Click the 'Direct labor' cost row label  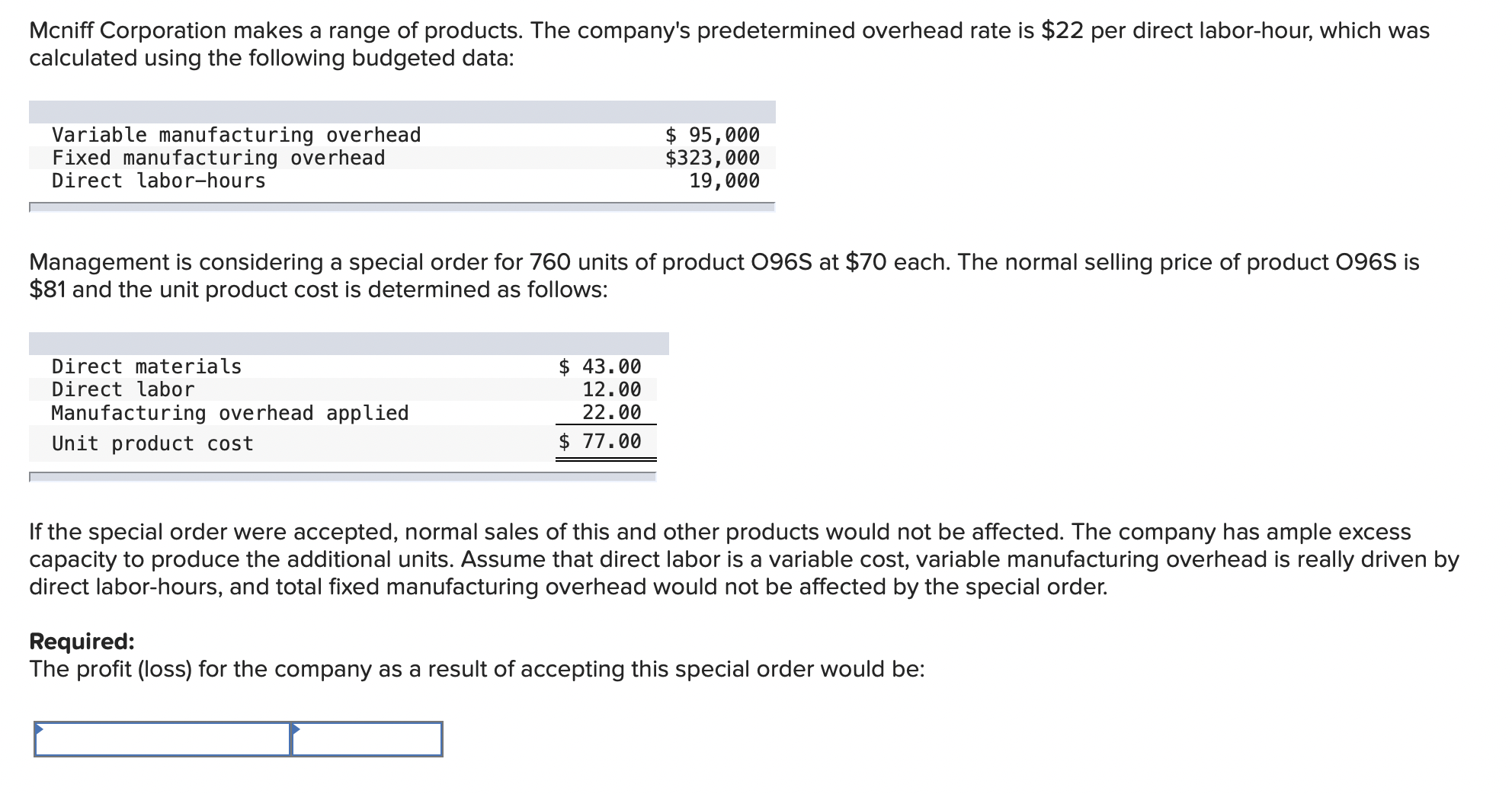click(123, 389)
